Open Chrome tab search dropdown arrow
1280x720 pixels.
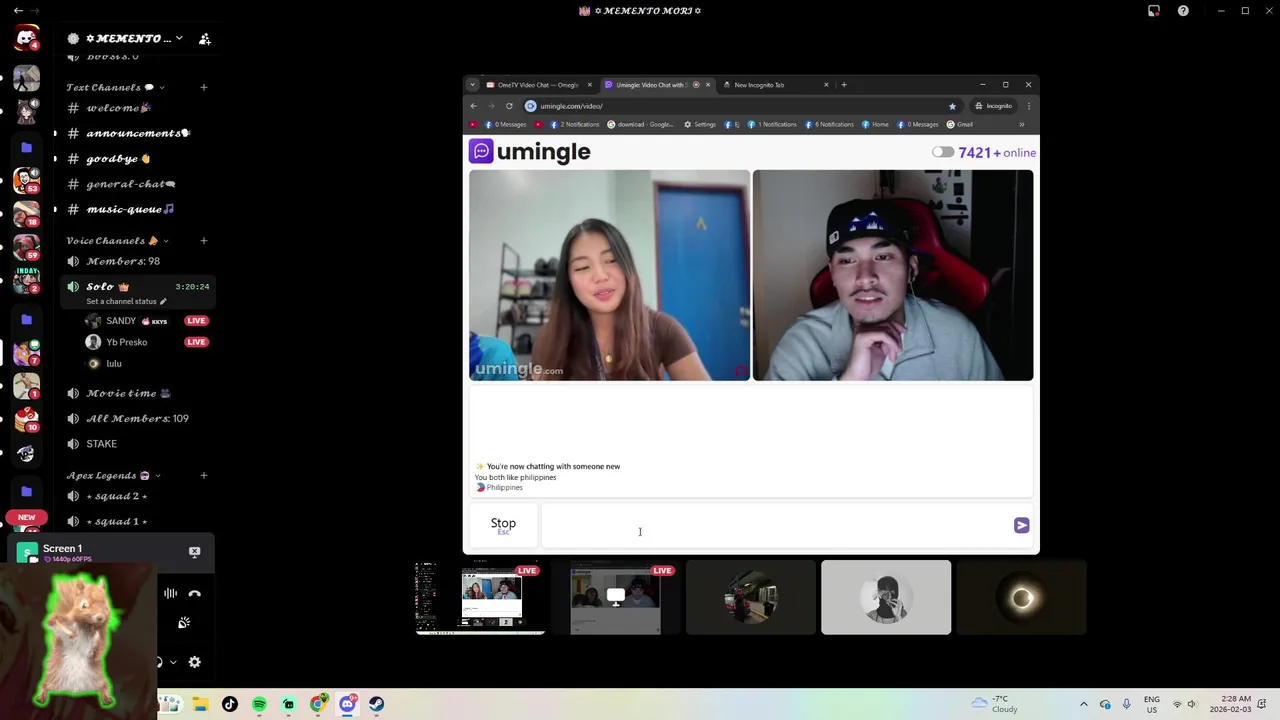pyautogui.click(x=473, y=85)
